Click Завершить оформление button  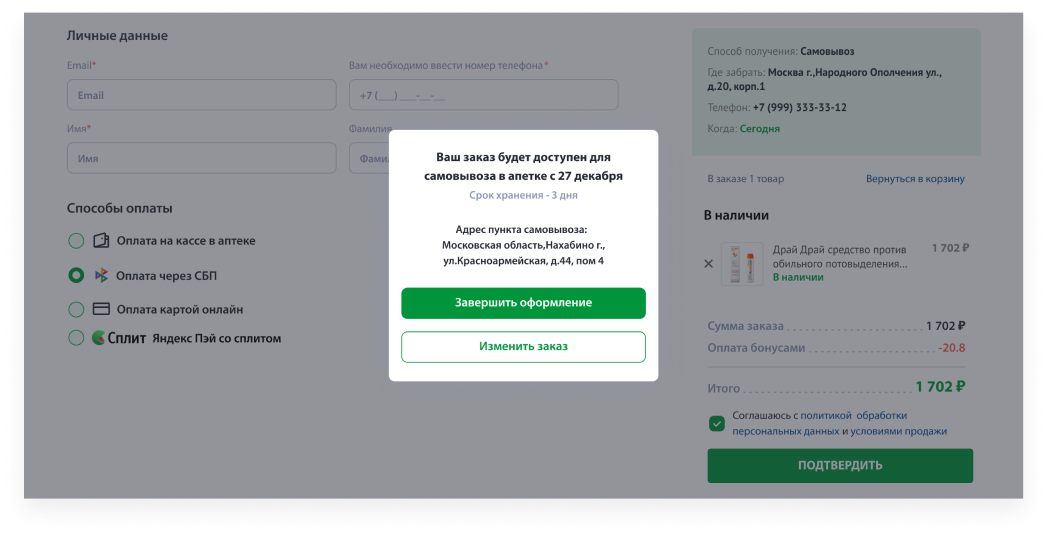click(523, 303)
